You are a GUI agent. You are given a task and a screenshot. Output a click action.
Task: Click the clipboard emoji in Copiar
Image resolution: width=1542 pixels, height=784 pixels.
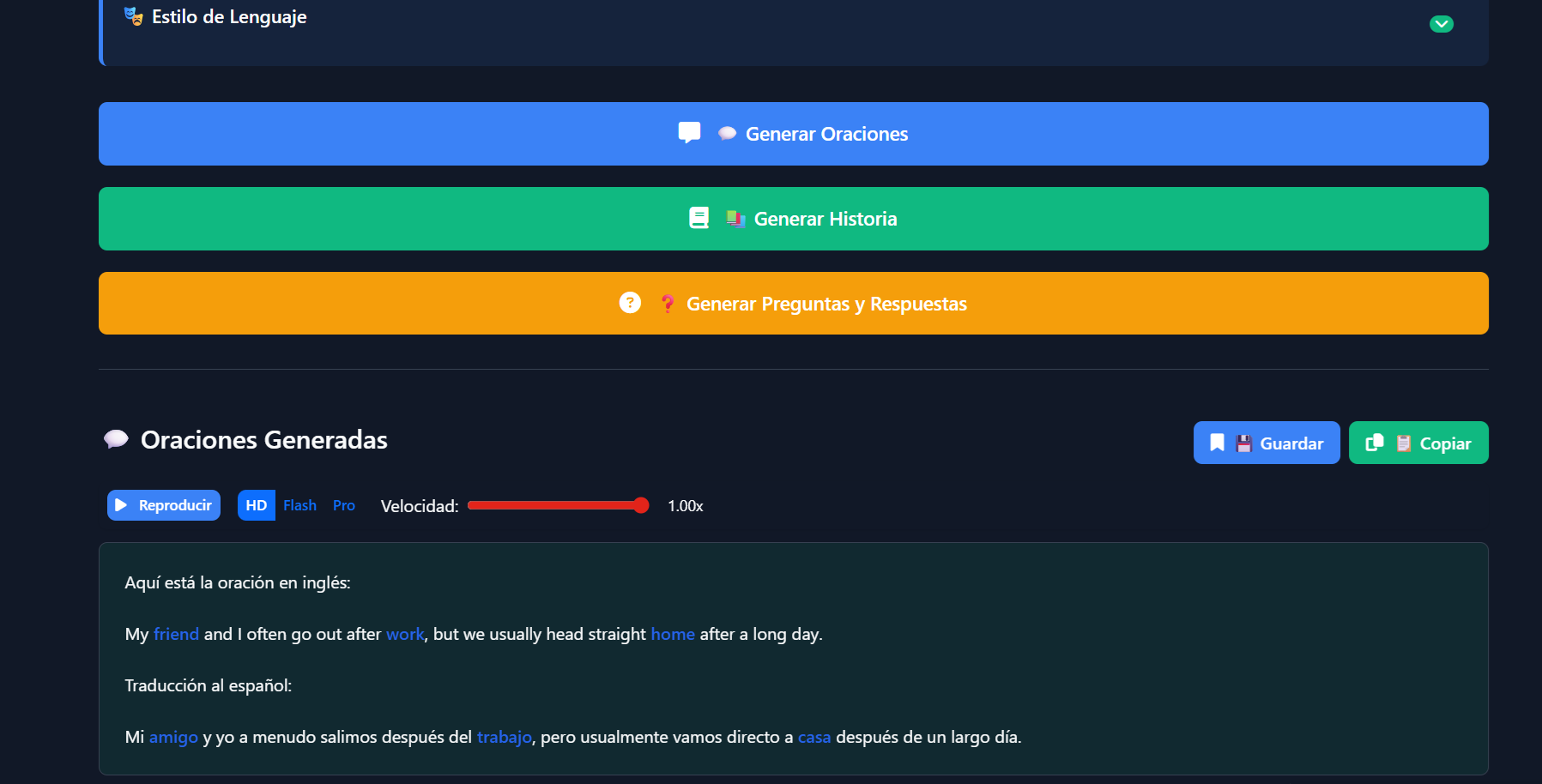[x=1404, y=443]
